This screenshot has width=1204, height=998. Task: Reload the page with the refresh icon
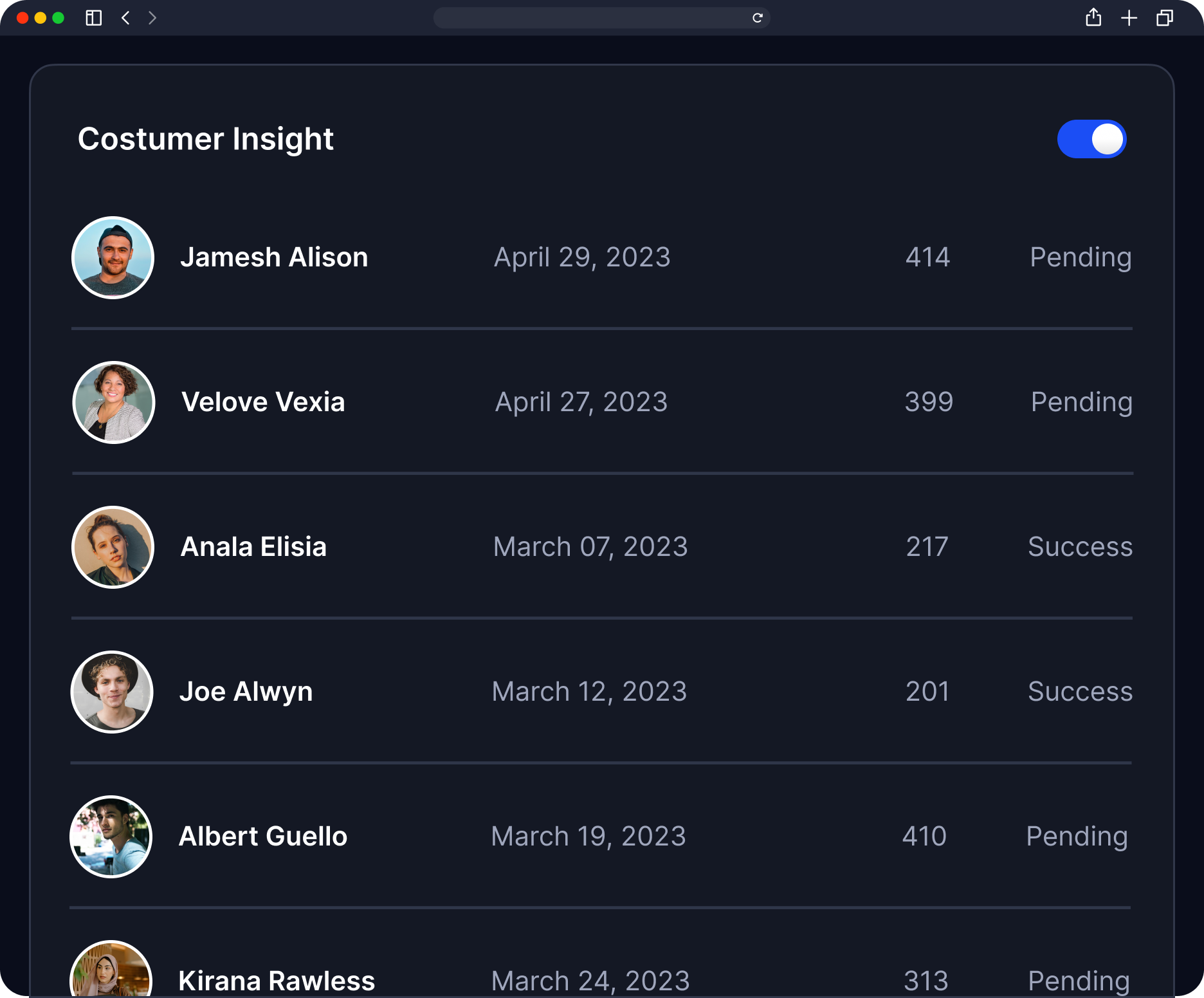pos(758,18)
